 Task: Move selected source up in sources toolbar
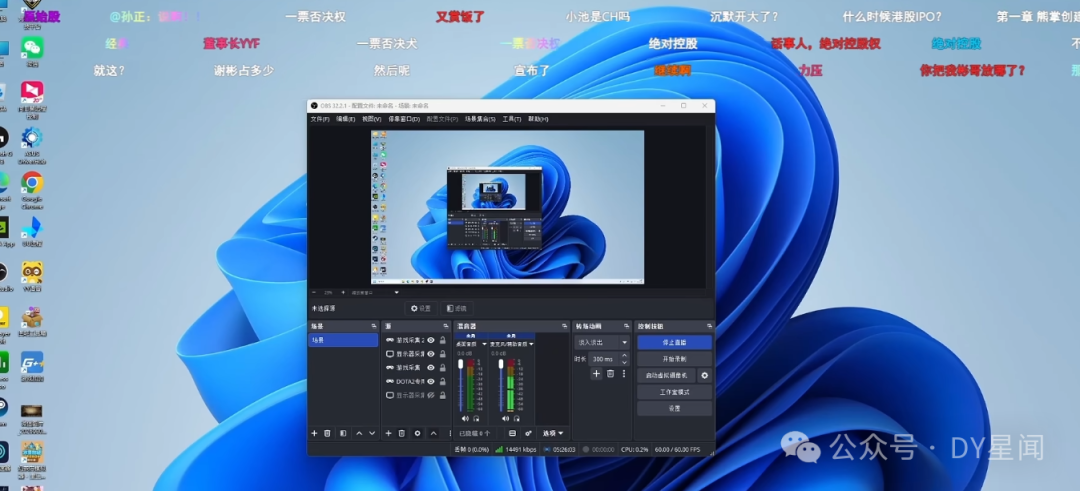433,433
